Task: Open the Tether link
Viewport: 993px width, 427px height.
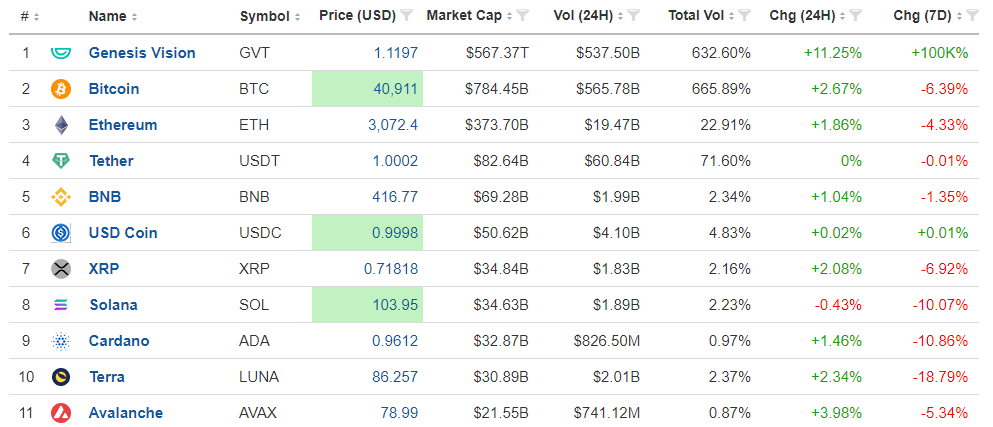Action: click(111, 161)
